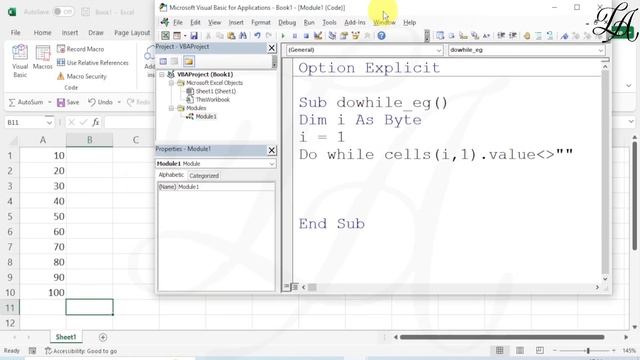Toggle Design Mode icon in VBA toolbar
This screenshot has width=640, height=360.
click(x=318, y=36)
